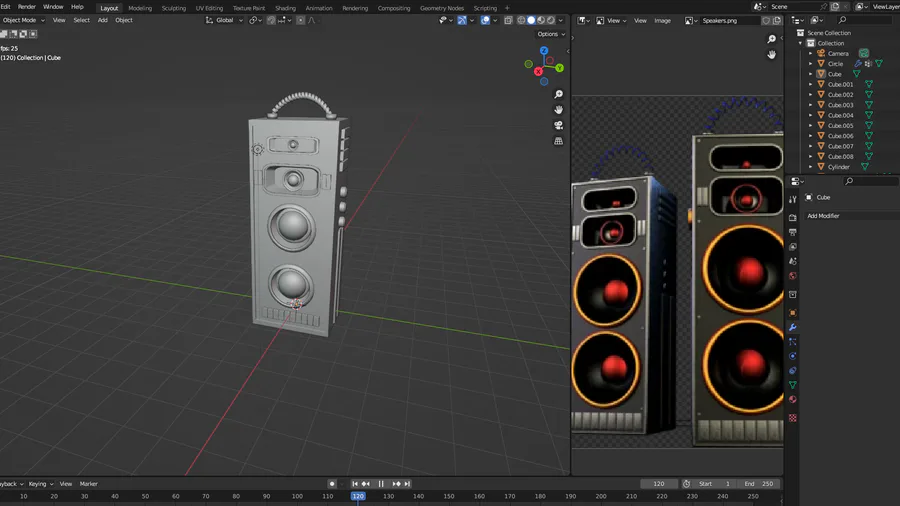Open the Object Mode dropdown
Screen dimensions: 900x506
point(23,20)
